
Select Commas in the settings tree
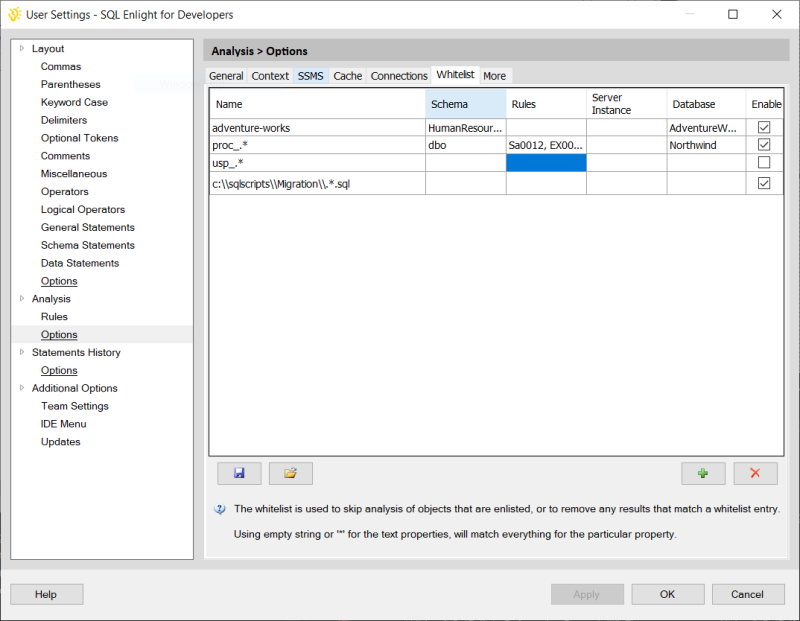(61, 66)
